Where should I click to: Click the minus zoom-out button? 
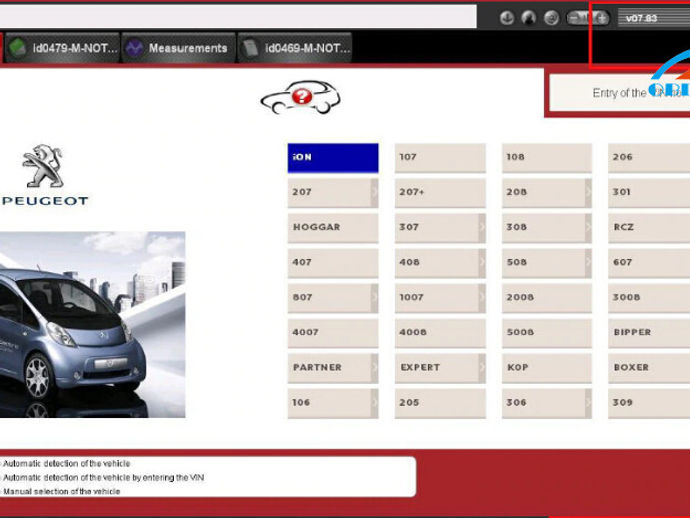click(x=574, y=18)
